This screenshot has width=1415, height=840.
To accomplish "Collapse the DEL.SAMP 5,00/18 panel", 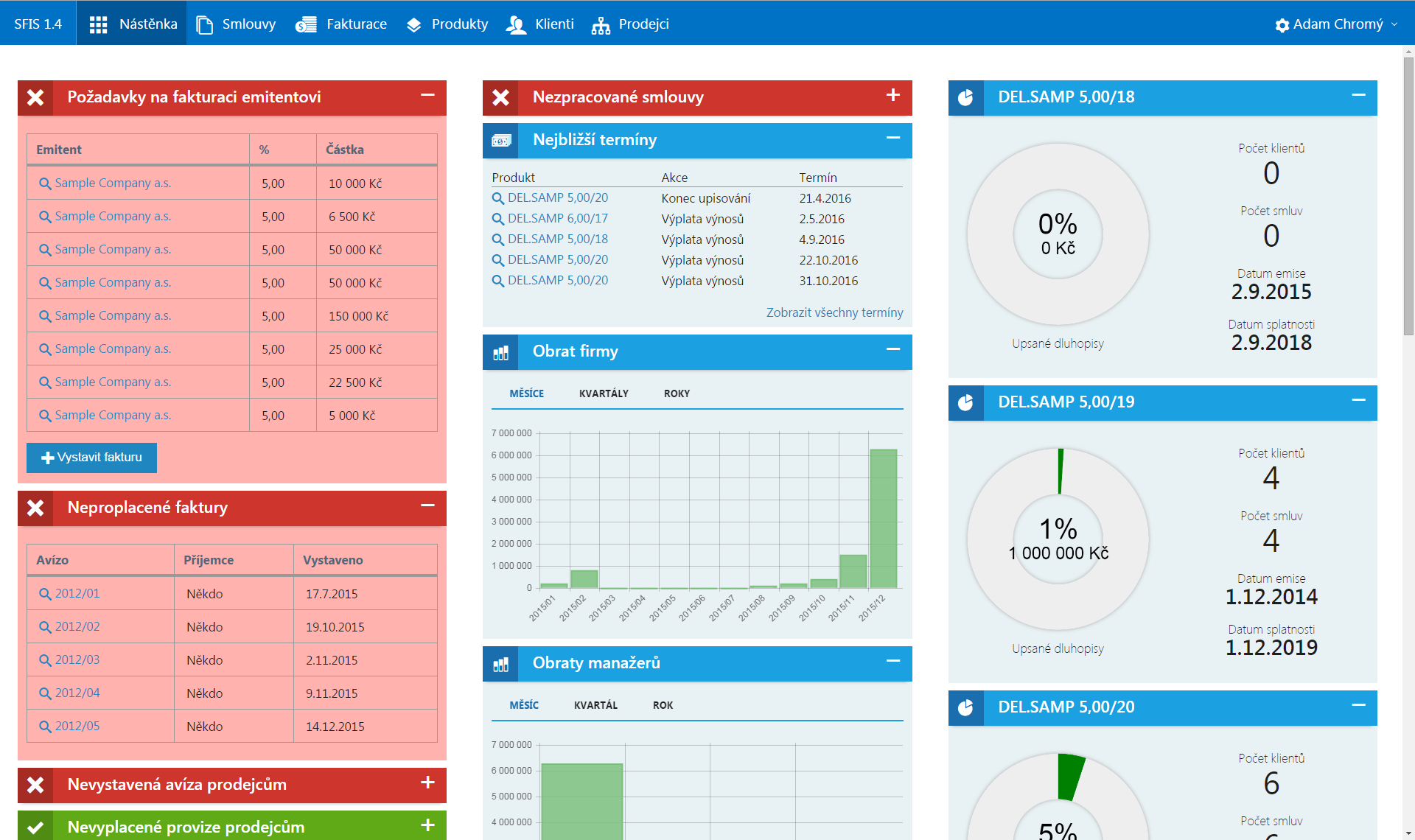I will point(1359,95).
